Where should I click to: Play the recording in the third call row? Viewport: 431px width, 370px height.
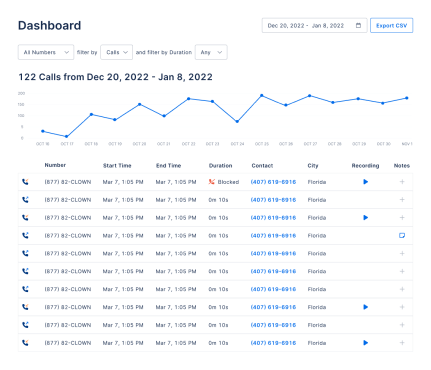[x=366, y=218]
